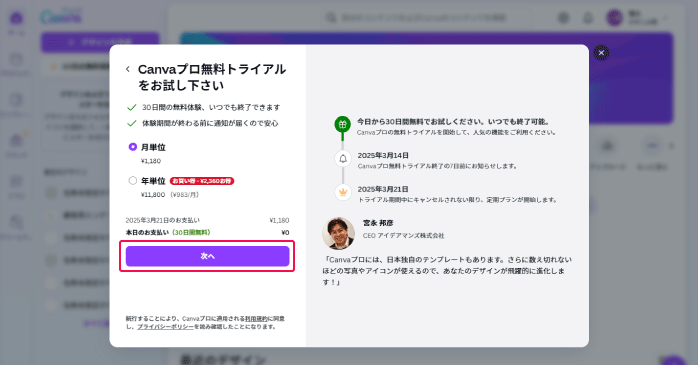Click the home icon in background sidebar
The width and height of the screenshot is (698, 365).
pyautogui.click(x=16, y=19)
